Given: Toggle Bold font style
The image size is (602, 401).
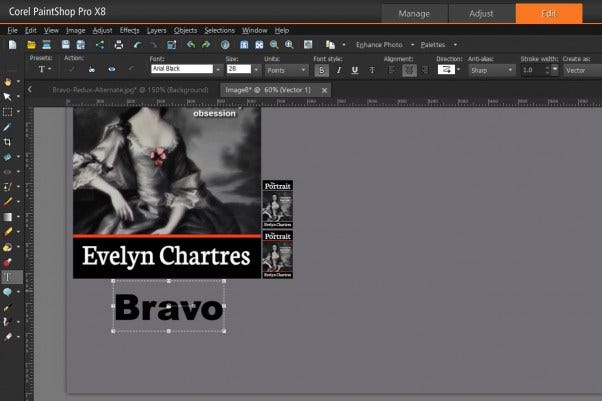Looking at the screenshot, I should tap(322, 70).
